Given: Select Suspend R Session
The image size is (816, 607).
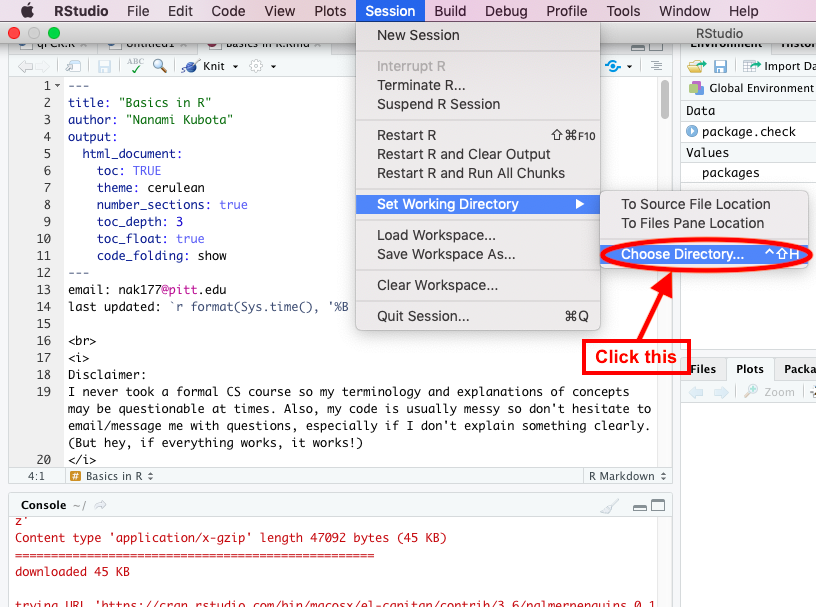Looking at the screenshot, I should coord(478,104).
